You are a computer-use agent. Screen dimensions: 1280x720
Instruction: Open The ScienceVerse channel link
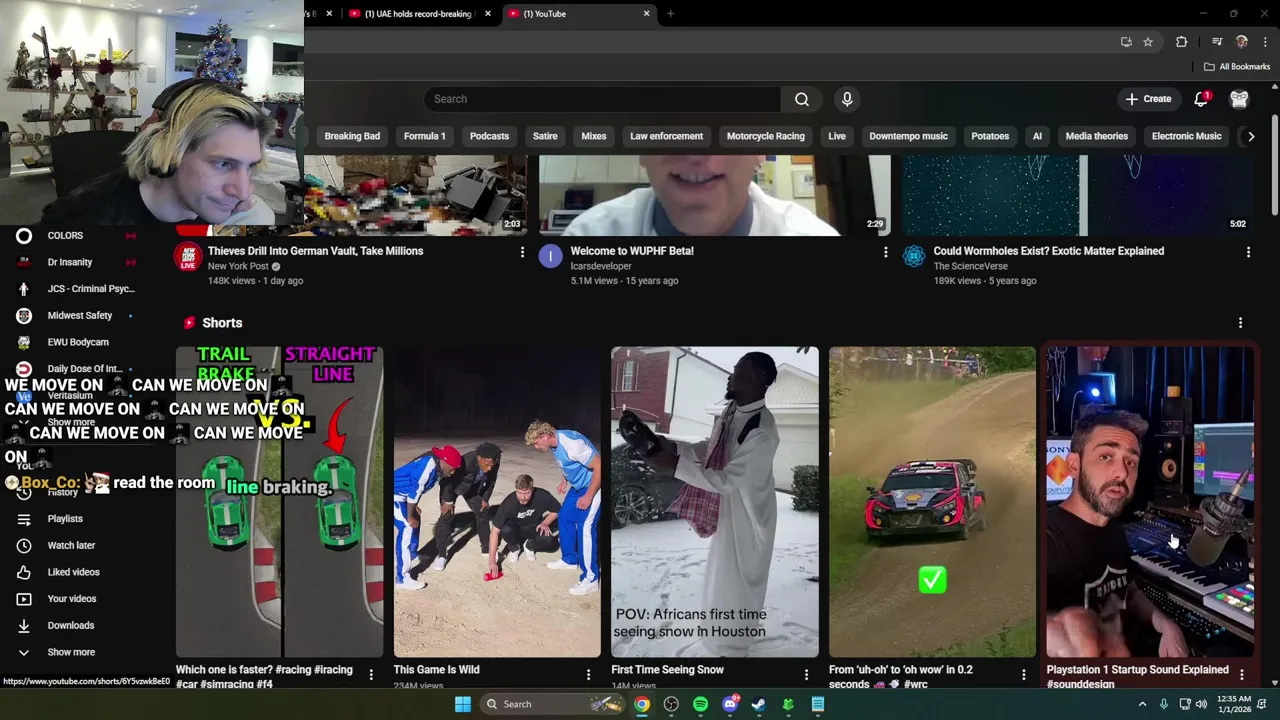(x=970, y=266)
